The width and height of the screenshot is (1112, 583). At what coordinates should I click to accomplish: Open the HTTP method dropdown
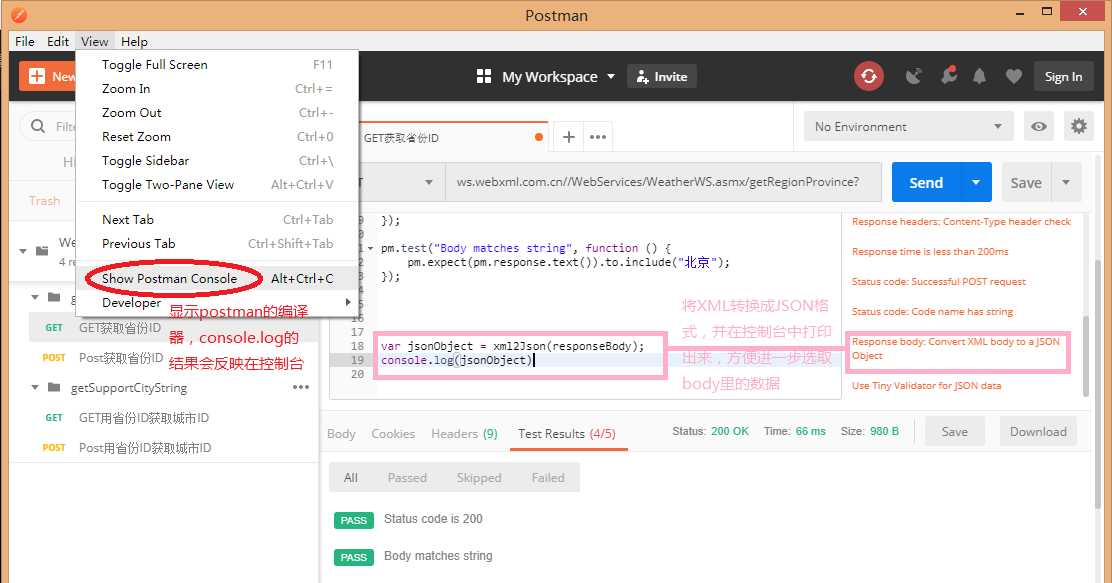(428, 182)
